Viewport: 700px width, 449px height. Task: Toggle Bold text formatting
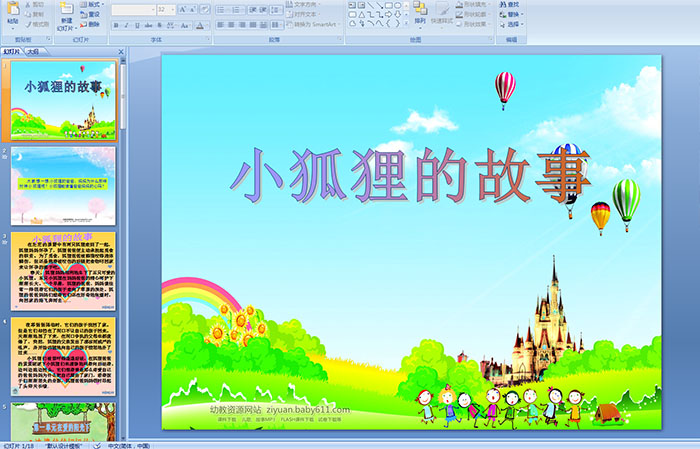coord(115,25)
